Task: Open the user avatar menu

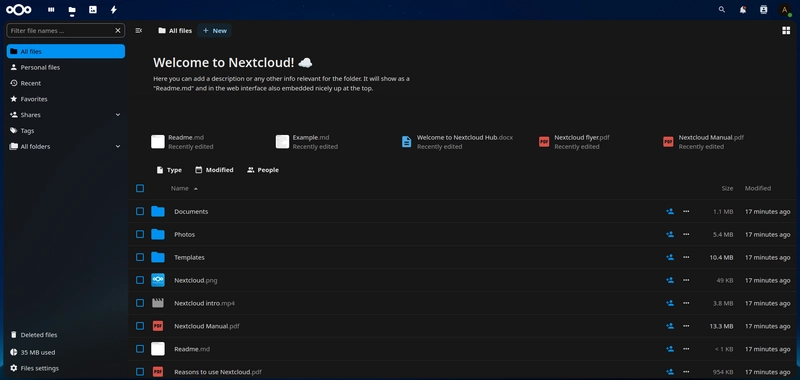Action: 785,10
